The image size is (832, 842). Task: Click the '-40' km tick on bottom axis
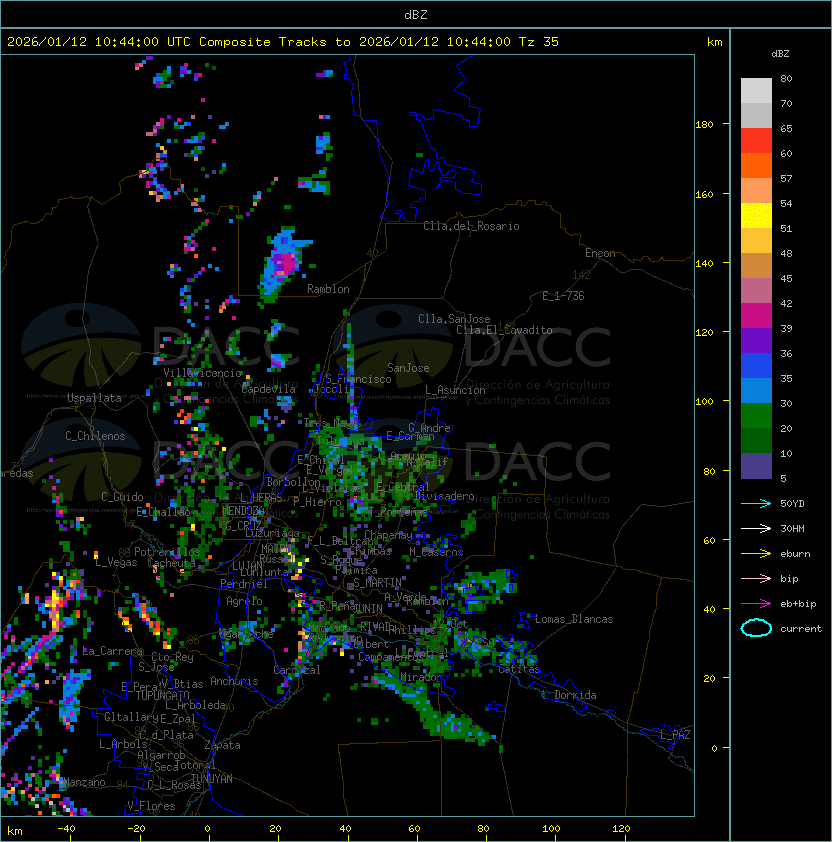66,829
